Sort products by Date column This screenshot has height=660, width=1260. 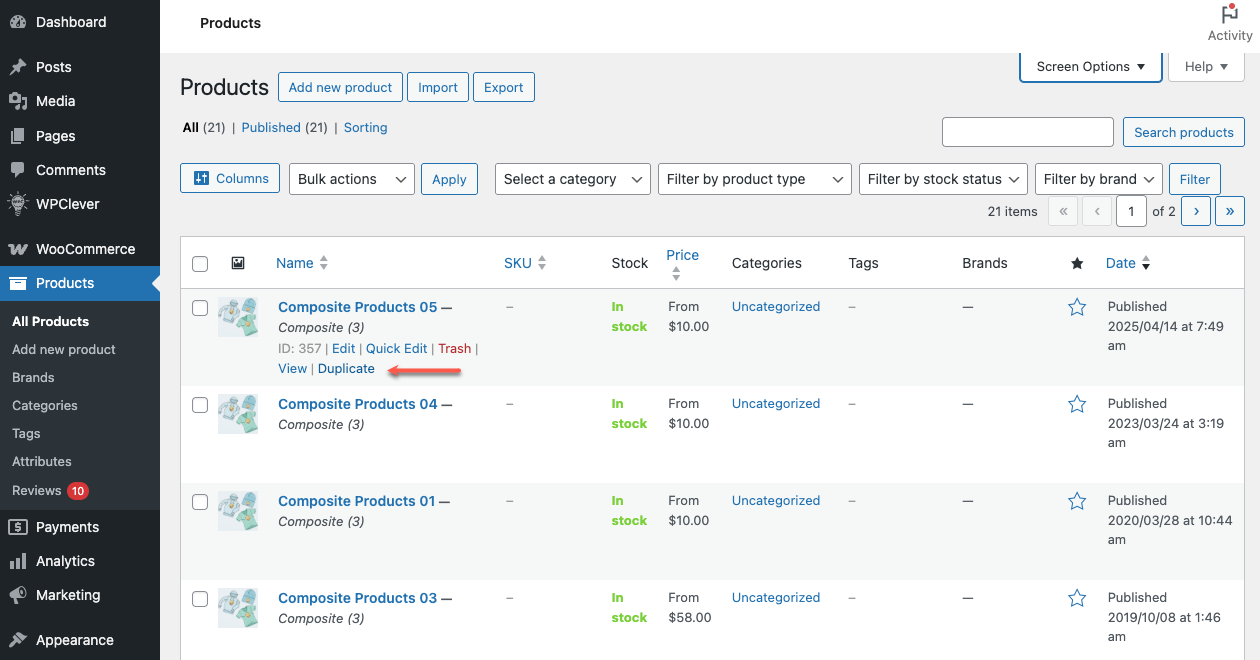point(1128,263)
